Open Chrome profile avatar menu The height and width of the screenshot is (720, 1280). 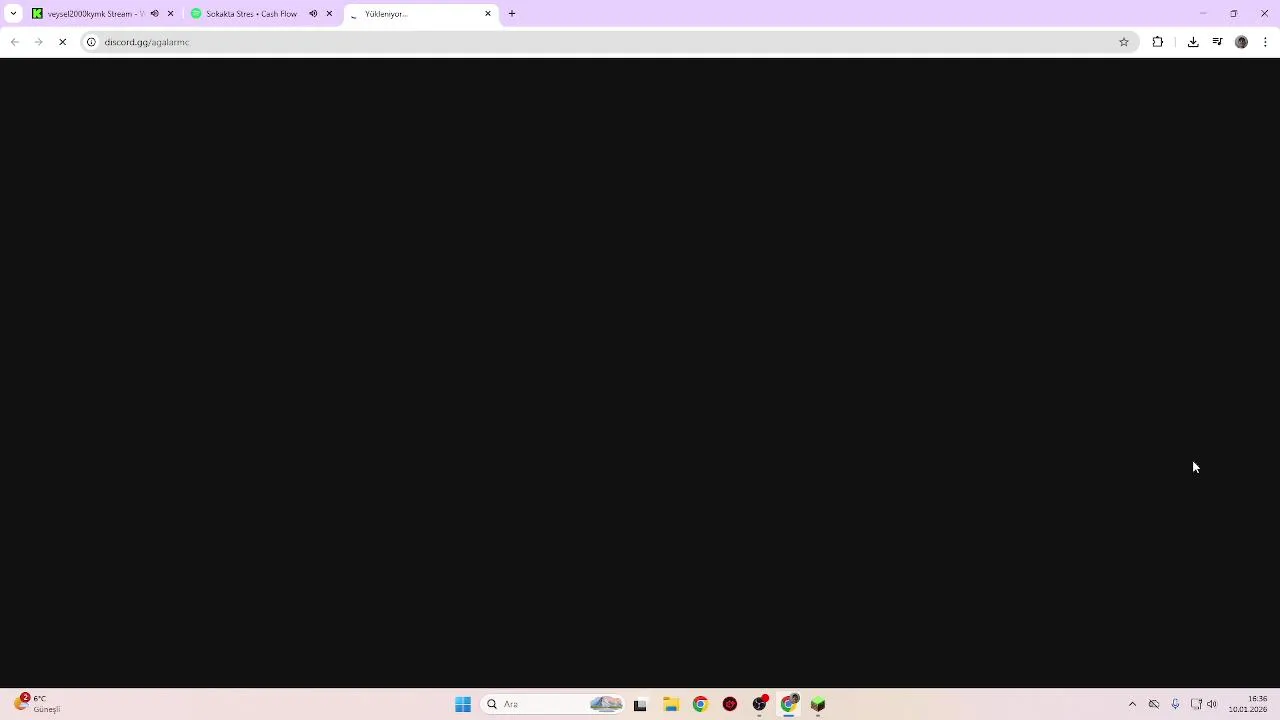click(1241, 42)
